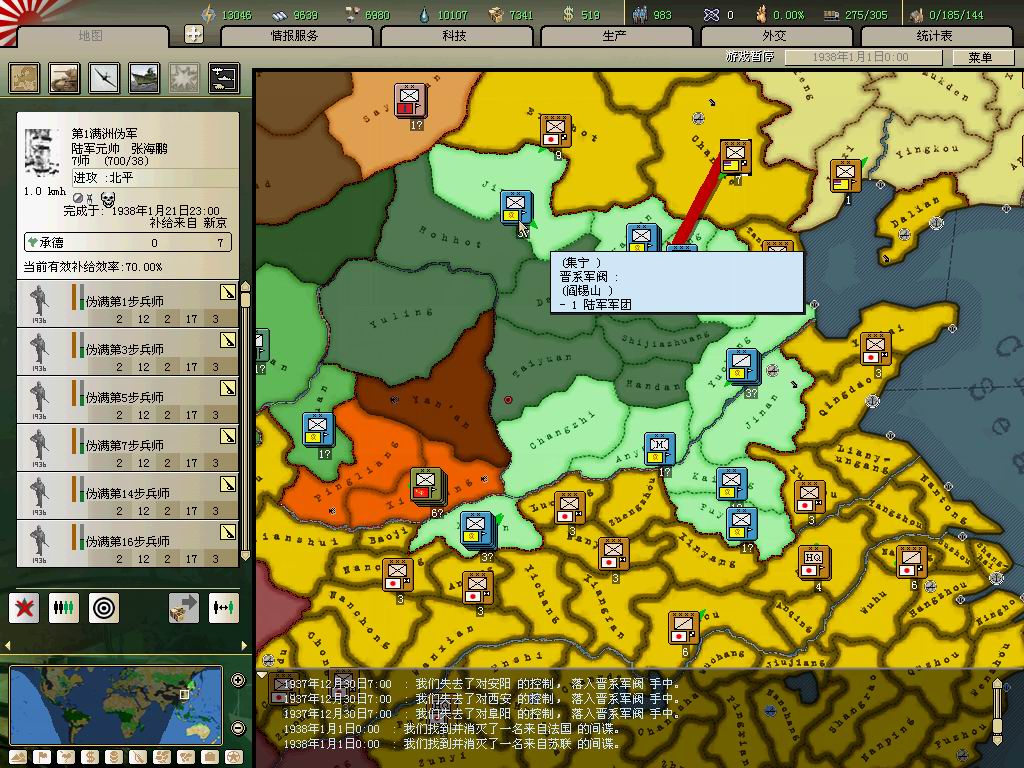Viewport: 1024px width, 768px height.
Task: Click the message log scrollbar
Action: tap(997, 712)
